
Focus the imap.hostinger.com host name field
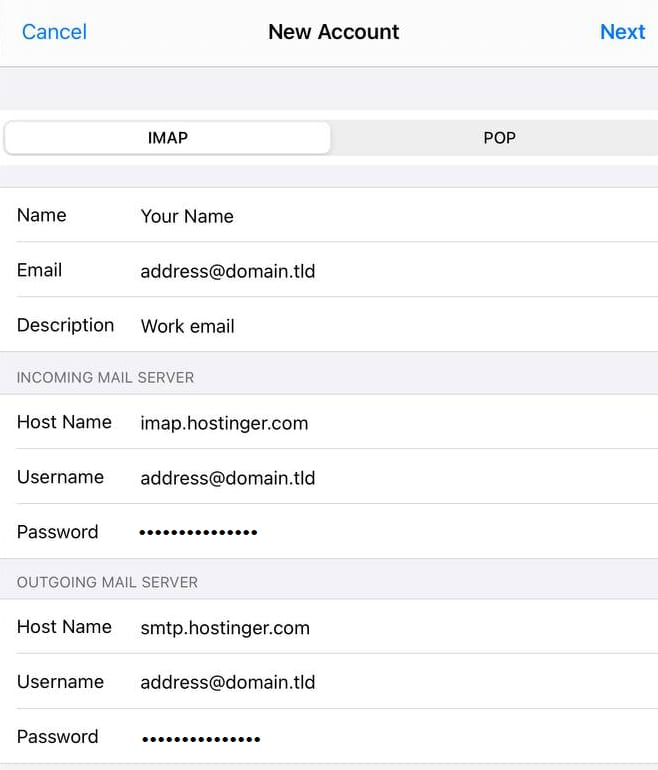[224, 423]
